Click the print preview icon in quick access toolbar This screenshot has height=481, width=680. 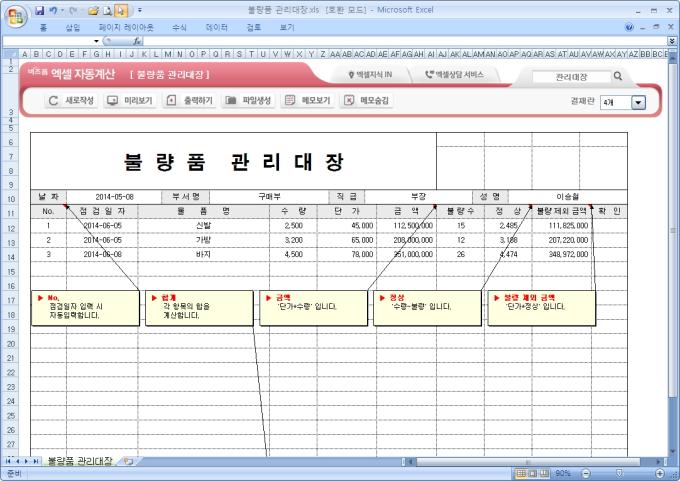(108, 10)
